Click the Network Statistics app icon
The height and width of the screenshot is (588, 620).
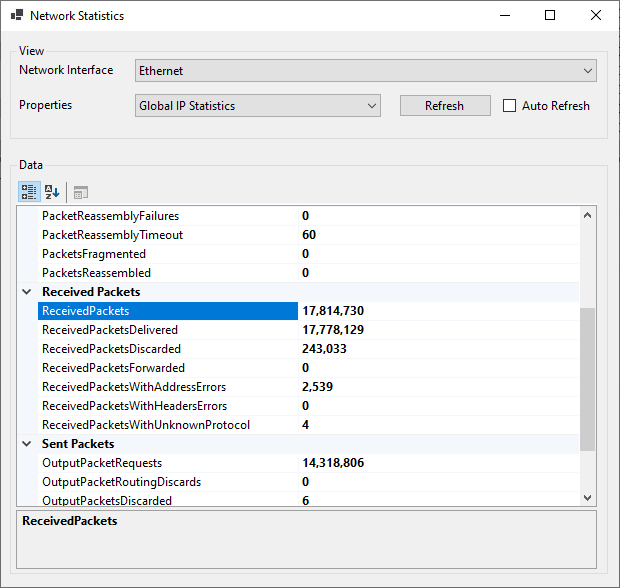click(x=17, y=15)
